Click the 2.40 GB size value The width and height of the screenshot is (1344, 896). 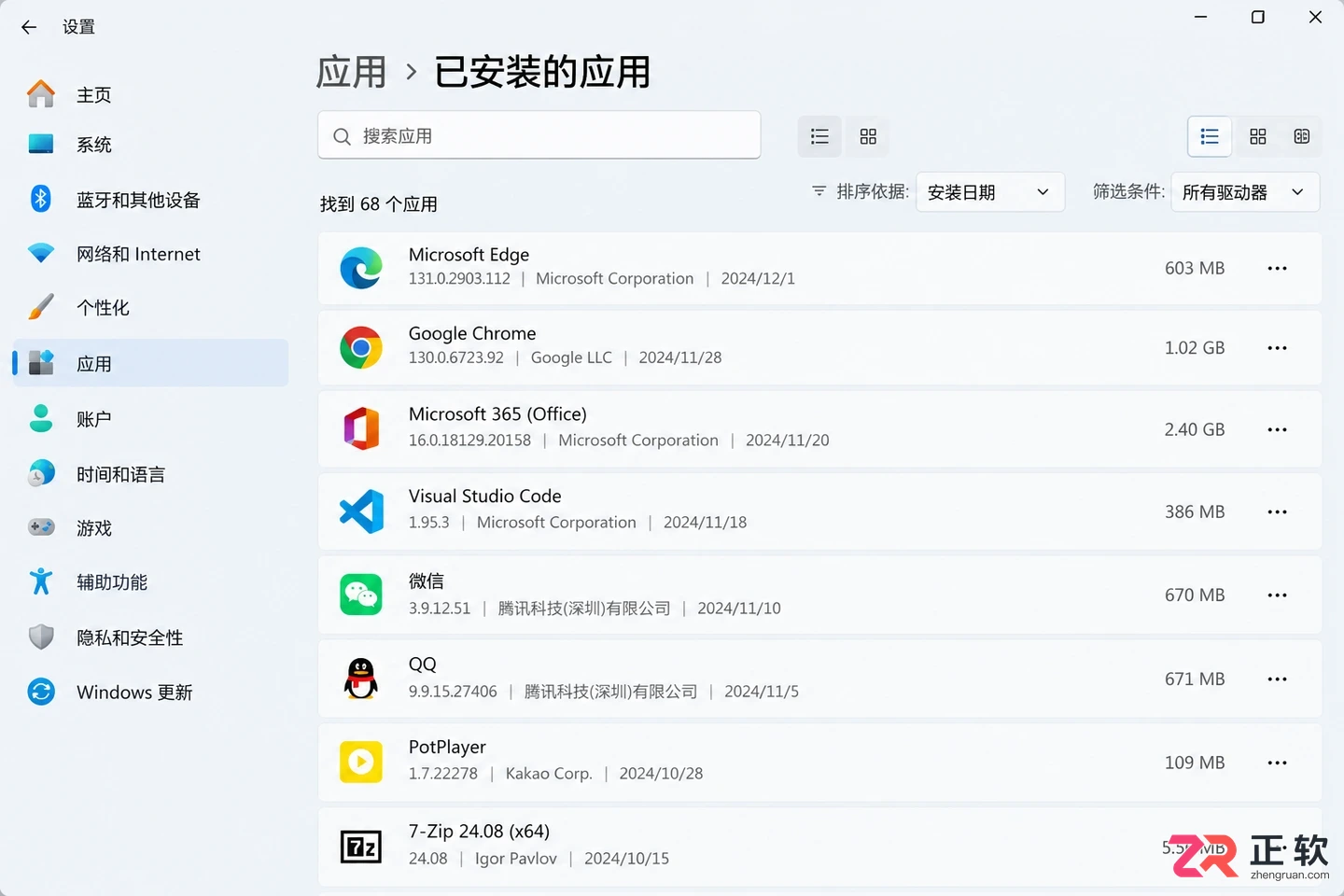point(1195,430)
